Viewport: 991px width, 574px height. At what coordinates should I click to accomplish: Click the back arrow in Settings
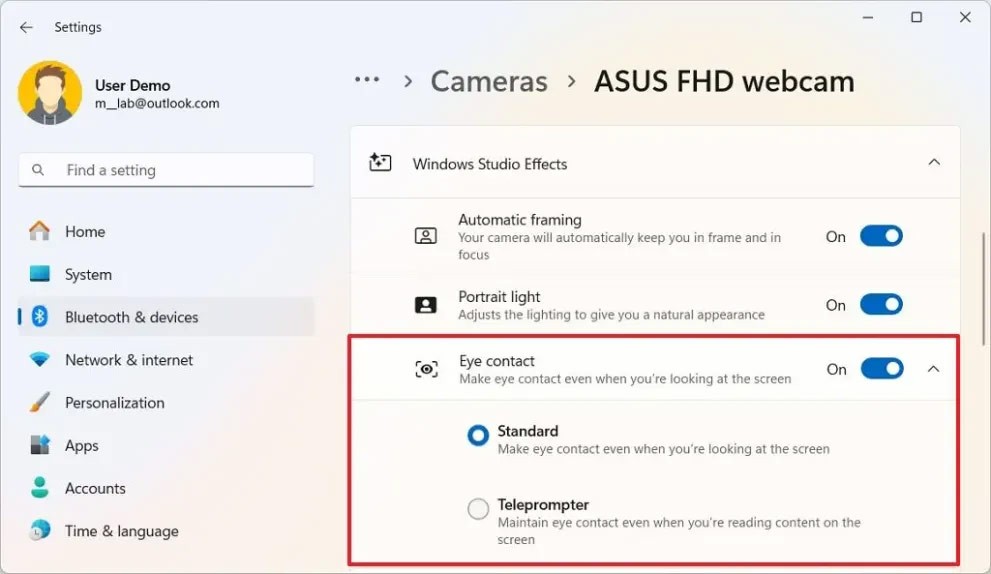pyautogui.click(x=26, y=27)
